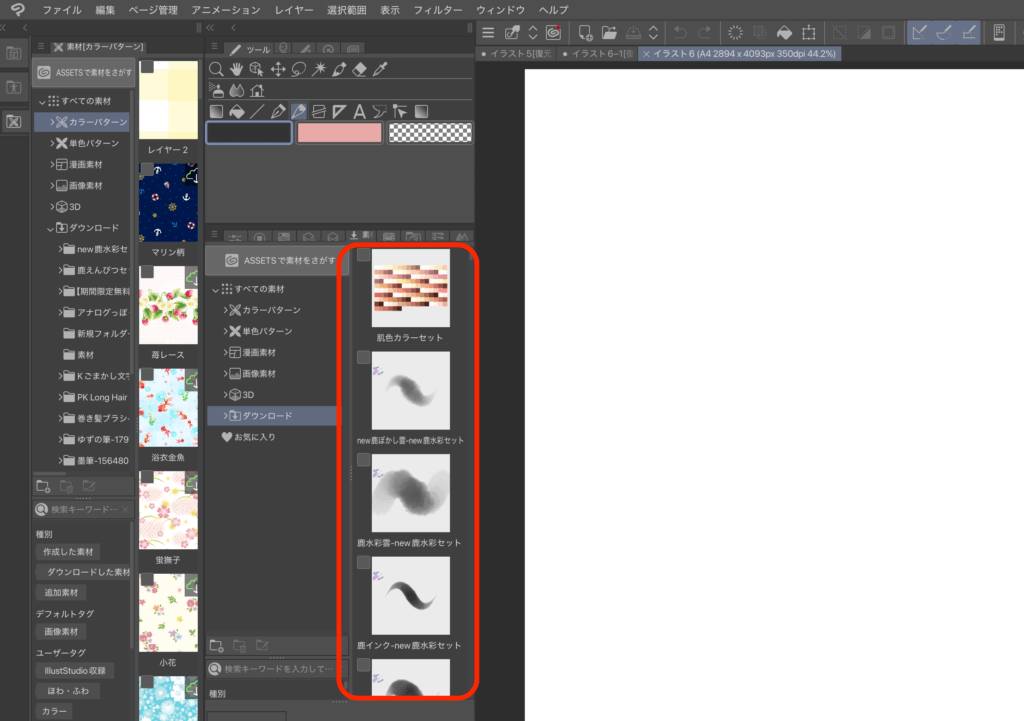Select the Move Layer cross-arrows tool
The width and height of the screenshot is (1024, 721).
pos(278,69)
